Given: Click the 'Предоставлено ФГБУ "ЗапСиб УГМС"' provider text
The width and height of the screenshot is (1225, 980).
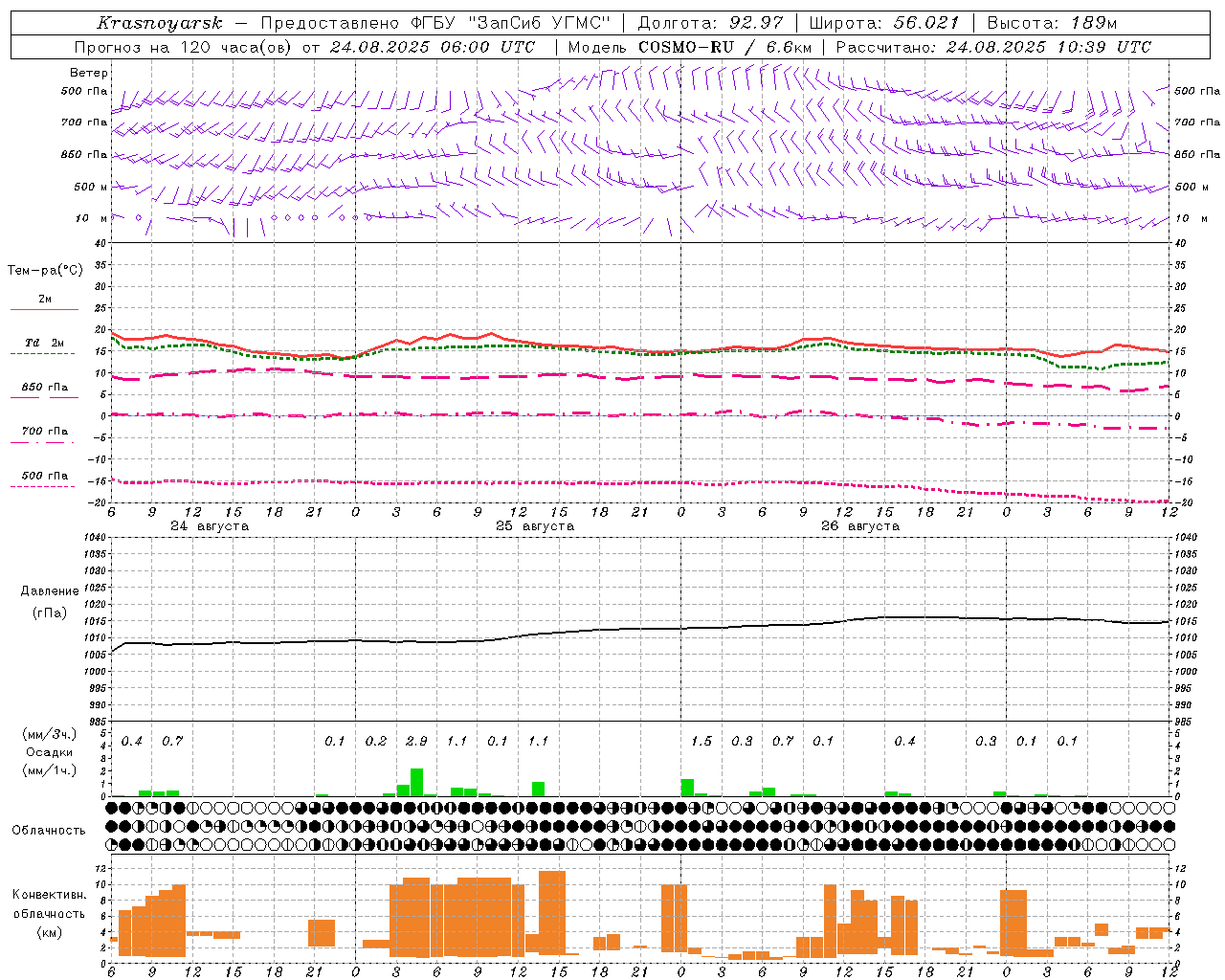Looking at the screenshot, I should click(x=435, y=23).
